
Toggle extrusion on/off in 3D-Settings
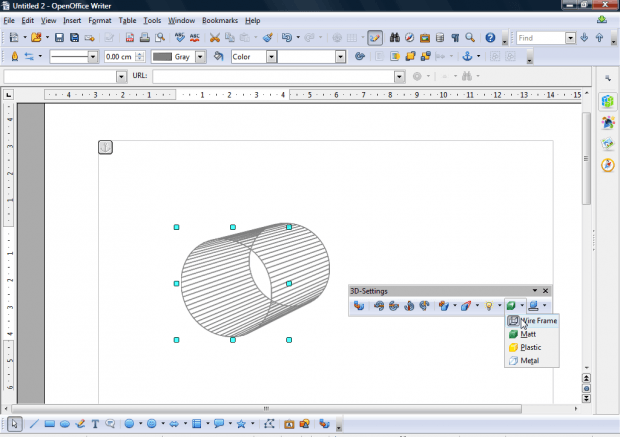point(357,305)
